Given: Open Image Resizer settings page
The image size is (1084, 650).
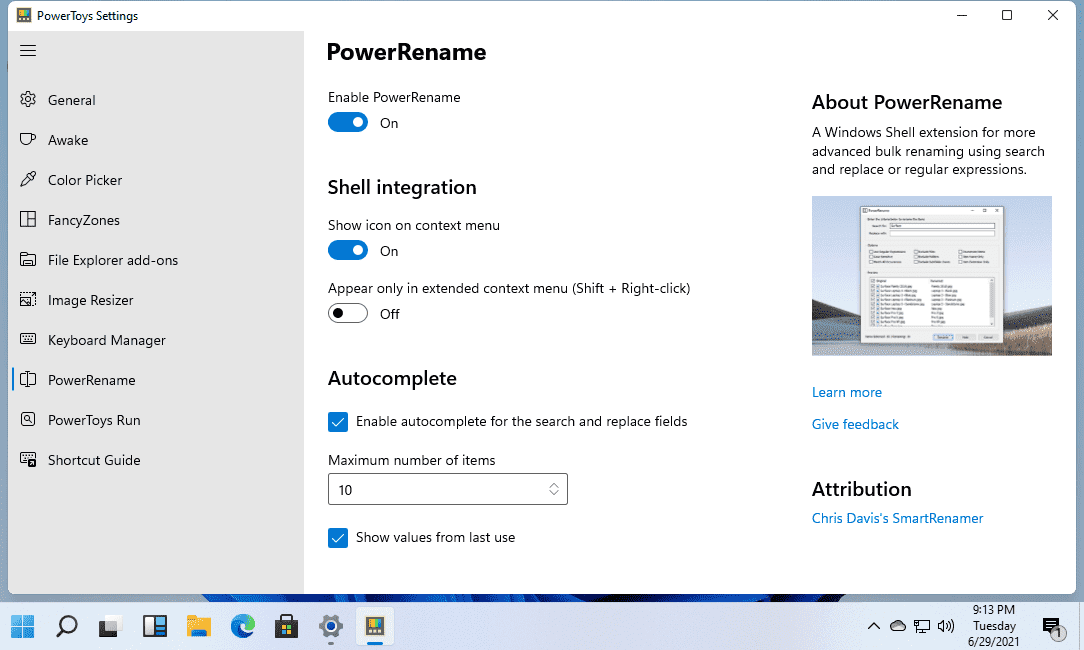Looking at the screenshot, I should [91, 301].
